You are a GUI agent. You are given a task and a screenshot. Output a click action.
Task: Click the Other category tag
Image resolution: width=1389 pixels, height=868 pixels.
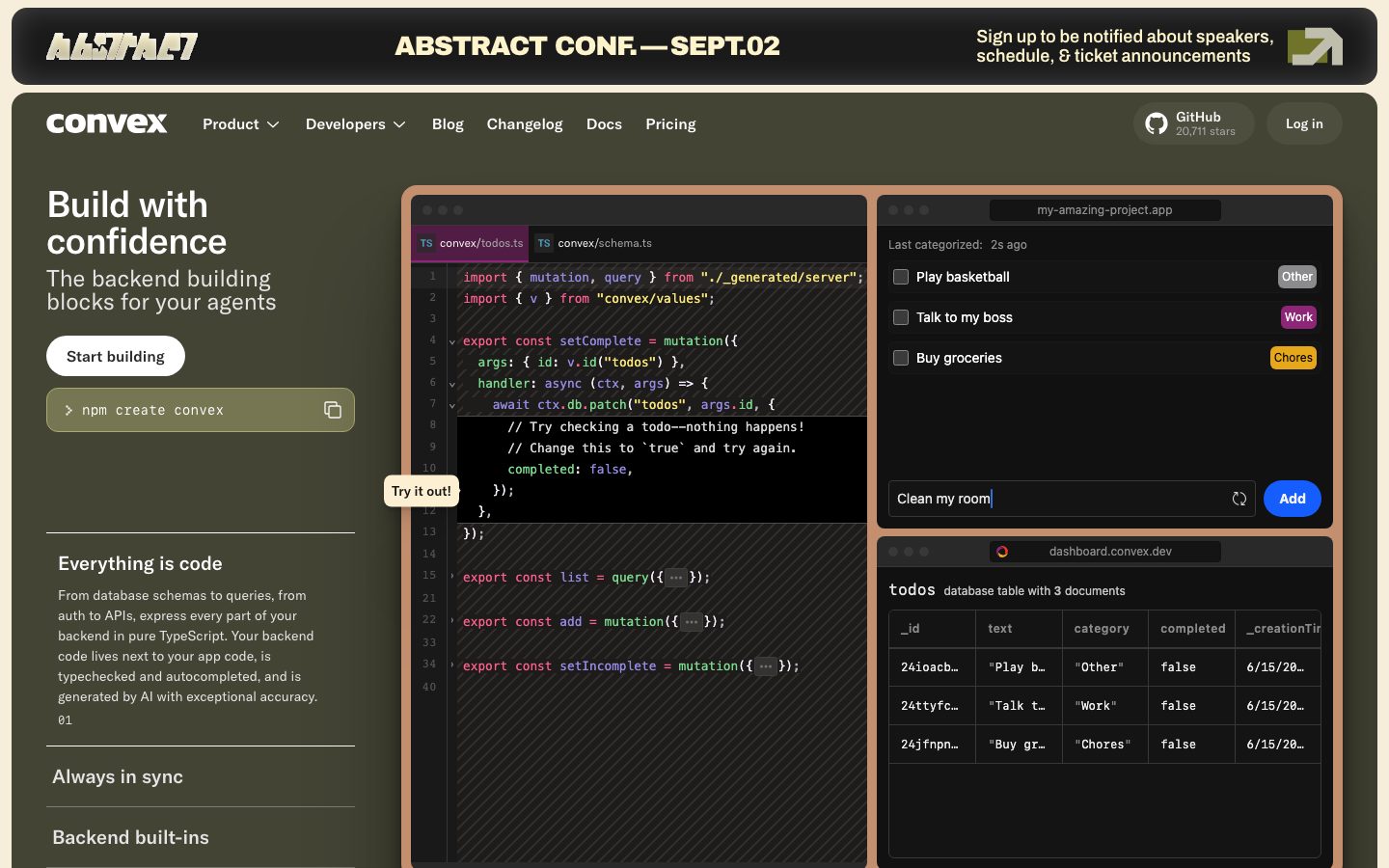(1297, 277)
